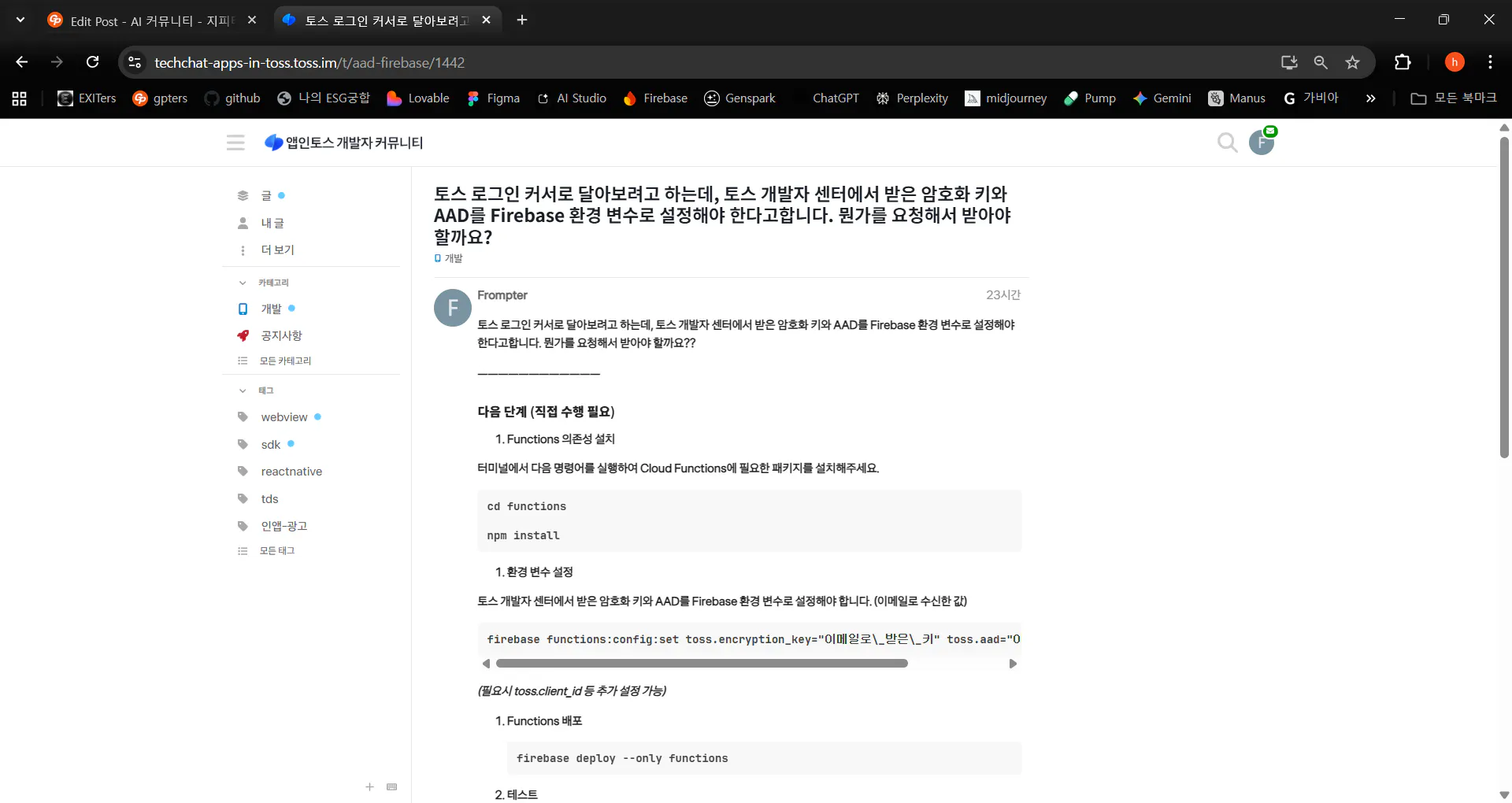Open a new browser tab

pos(522,20)
